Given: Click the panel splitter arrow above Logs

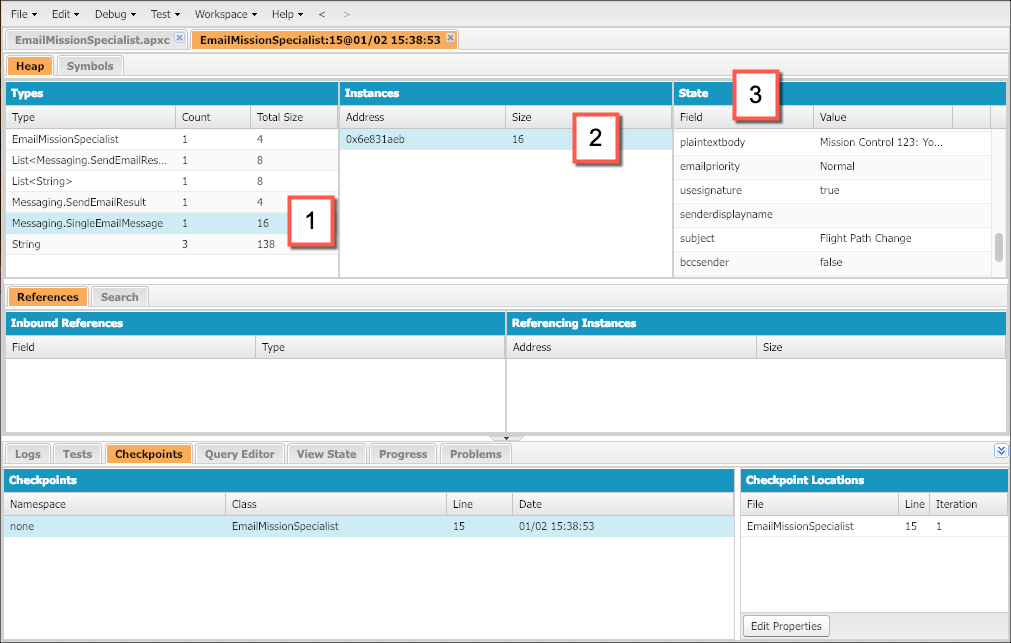Looking at the screenshot, I should (x=506, y=438).
